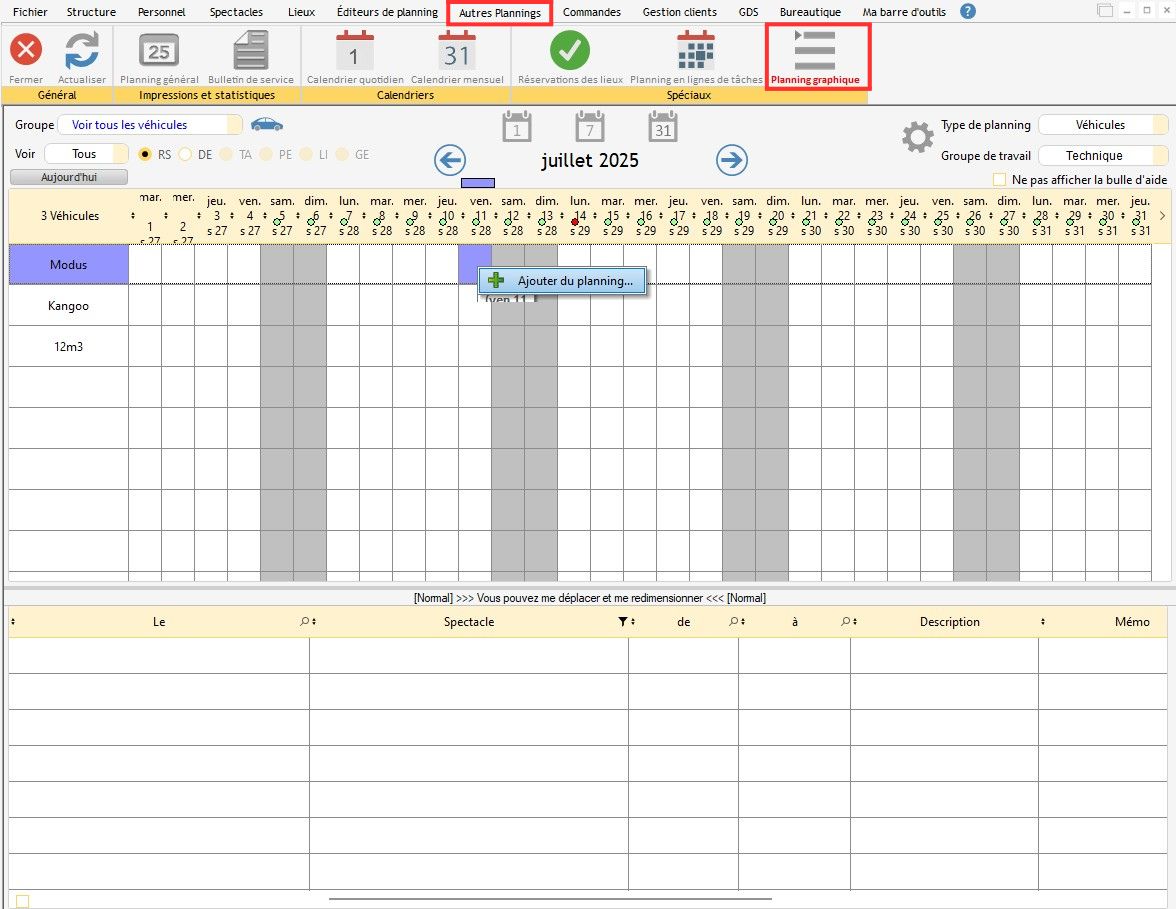
Task: Open the Spectacles menu
Action: [x=236, y=12]
